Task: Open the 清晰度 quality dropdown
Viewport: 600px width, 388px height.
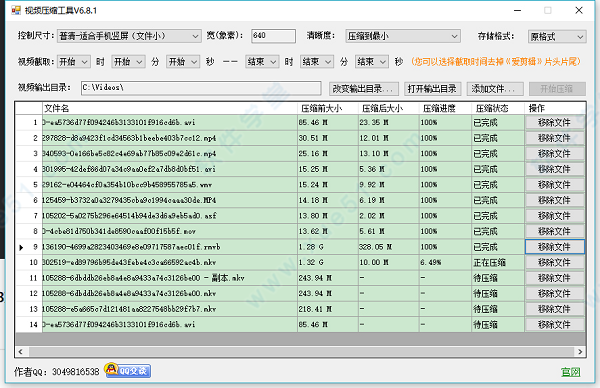Action: coord(403,36)
